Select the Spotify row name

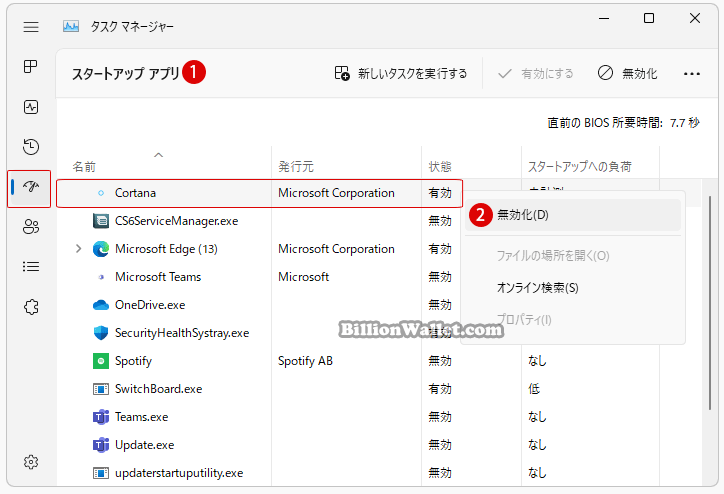133,361
